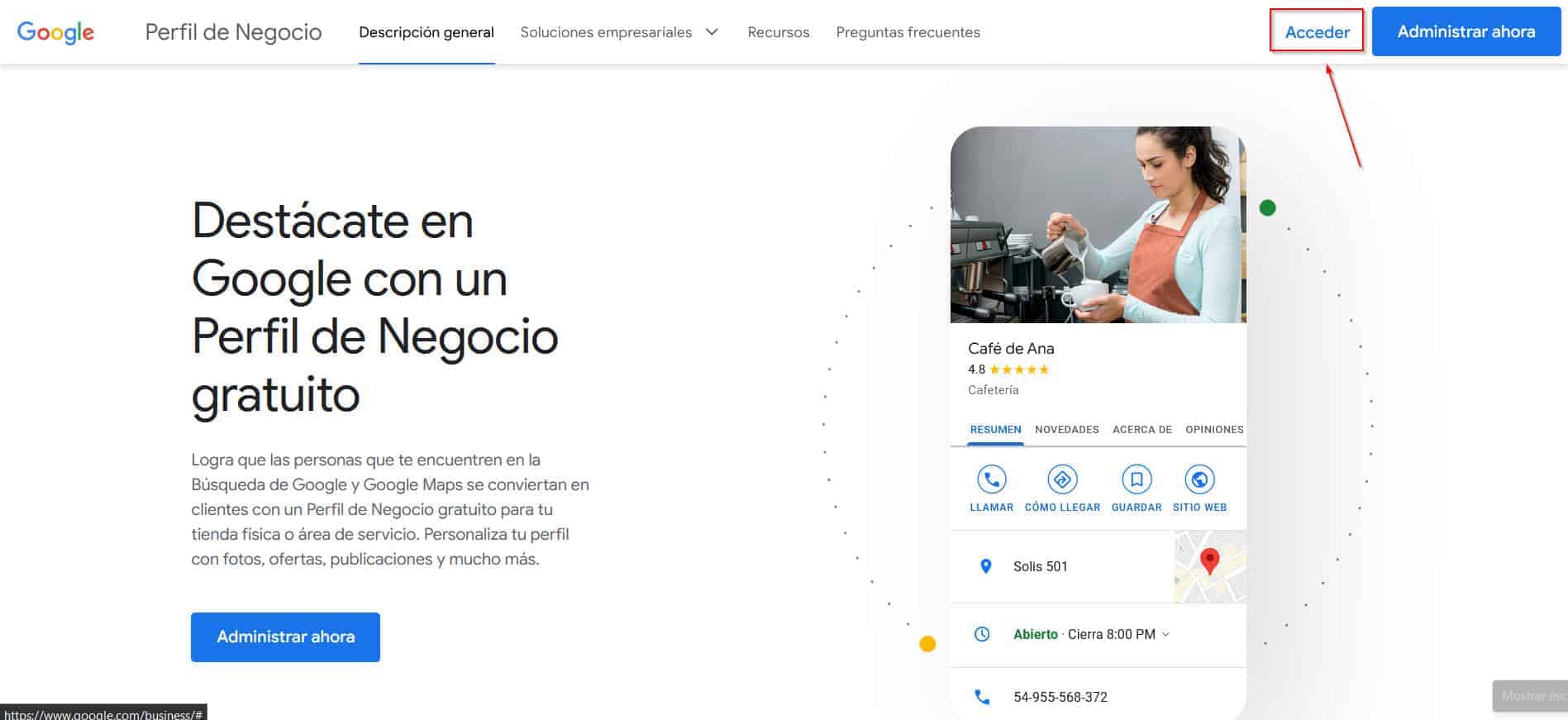Viewport: 1568px width, 720px height.
Task: Click the SITIO WEB globe icon
Action: coord(1199,479)
